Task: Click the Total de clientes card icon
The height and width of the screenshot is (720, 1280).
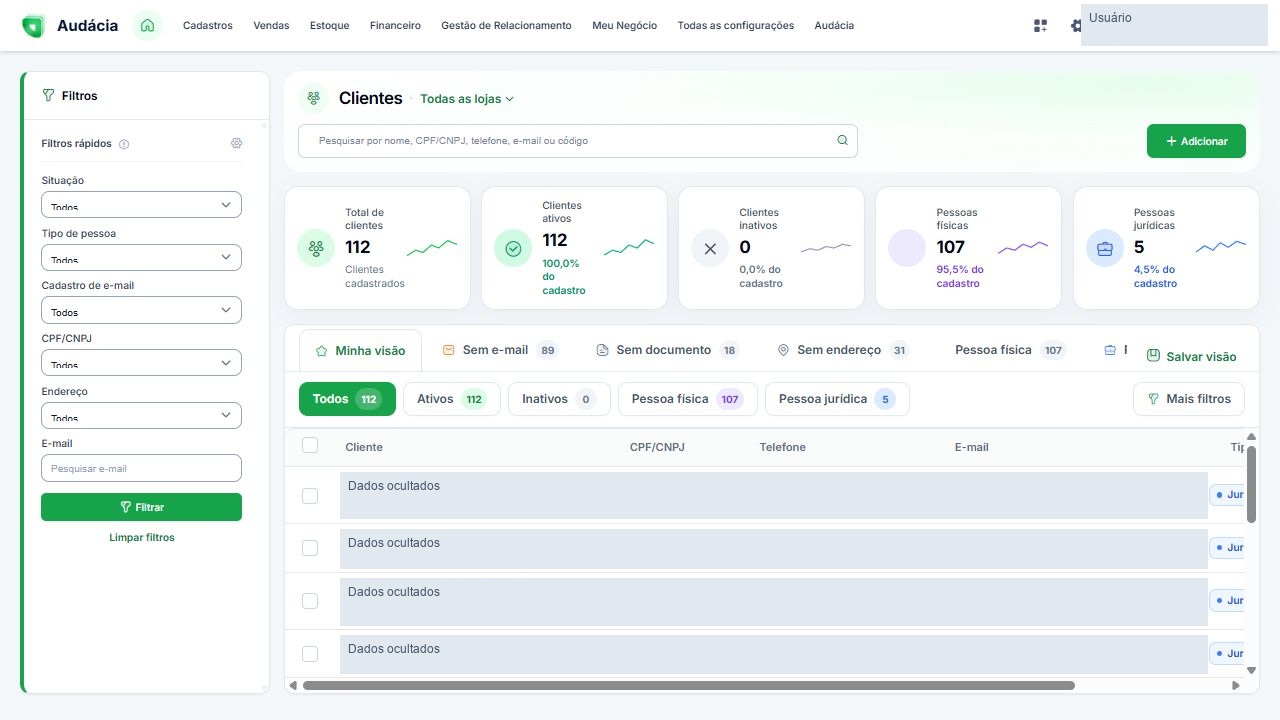Action: click(316, 247)
